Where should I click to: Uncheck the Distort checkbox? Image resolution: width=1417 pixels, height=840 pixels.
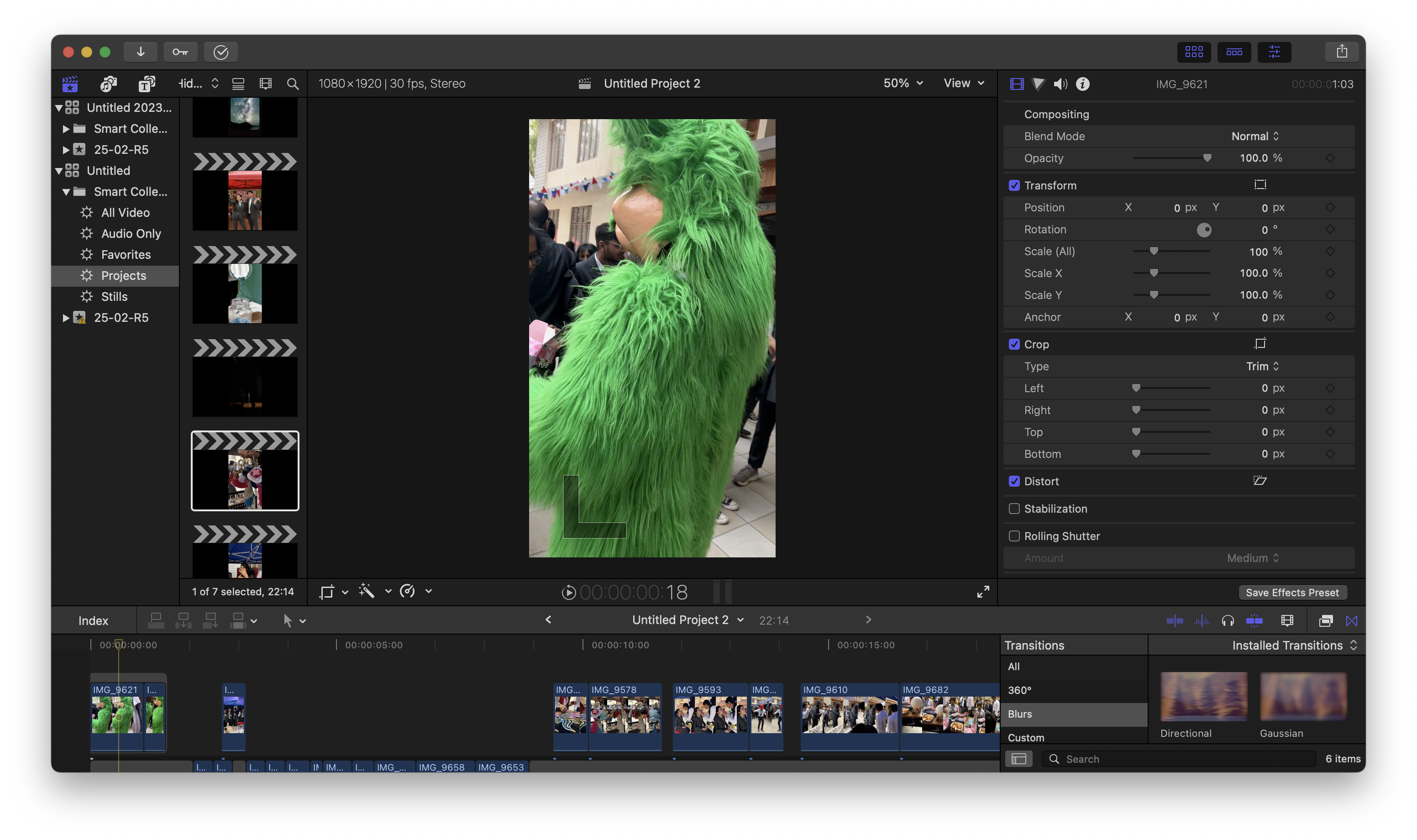click(1014, 481)
